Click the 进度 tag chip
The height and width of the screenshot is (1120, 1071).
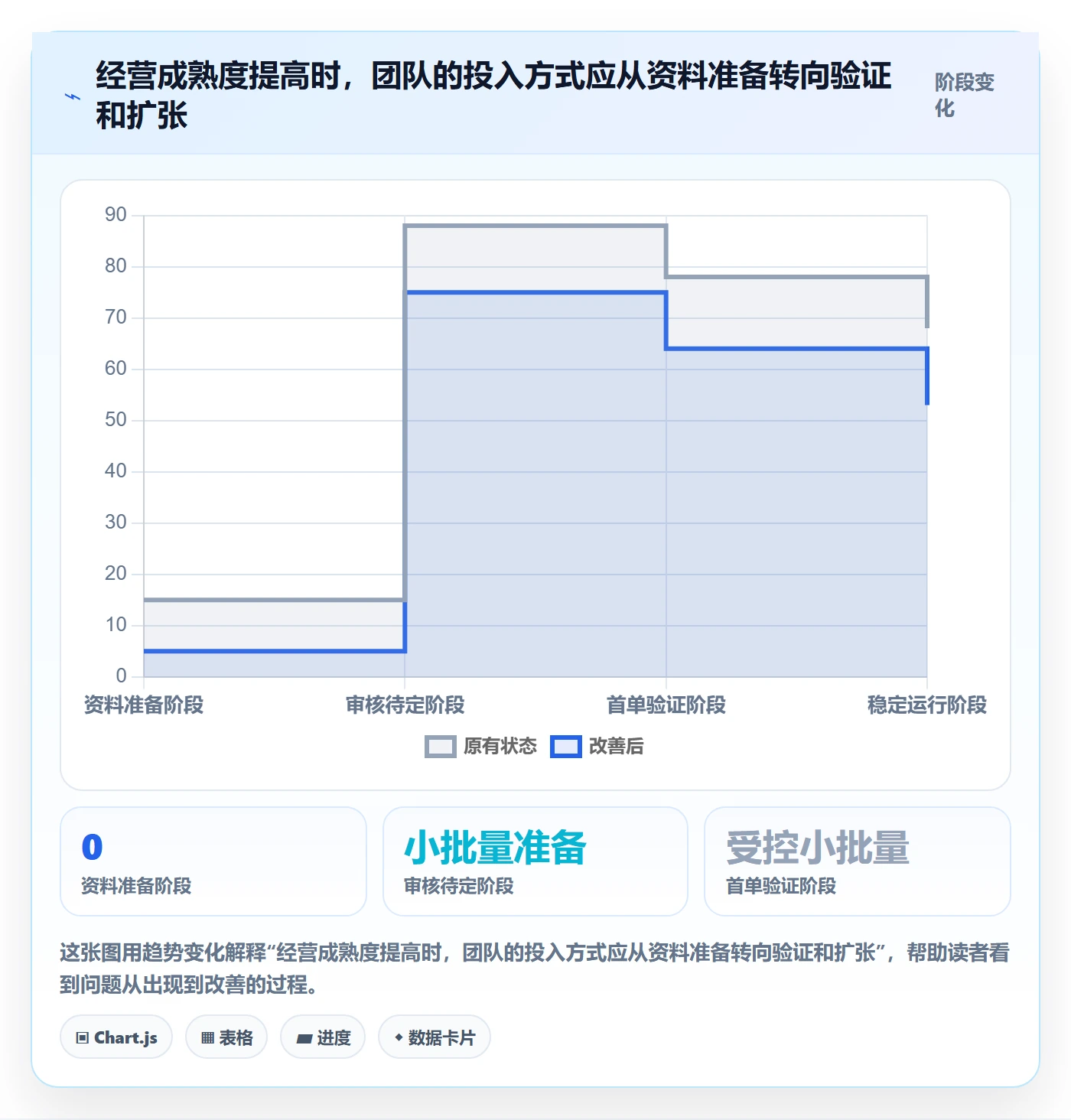323,1037
